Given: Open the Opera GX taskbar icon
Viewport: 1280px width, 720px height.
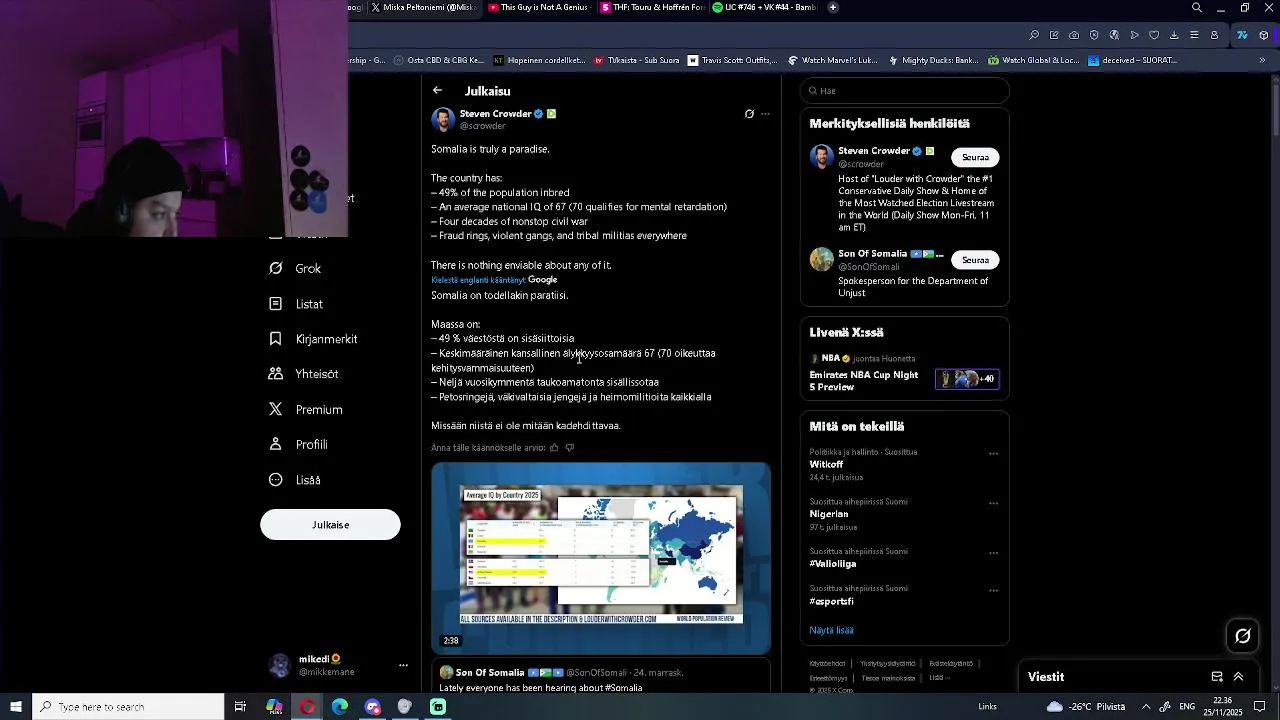Looking at the screenshot, I should click(307, 707).
